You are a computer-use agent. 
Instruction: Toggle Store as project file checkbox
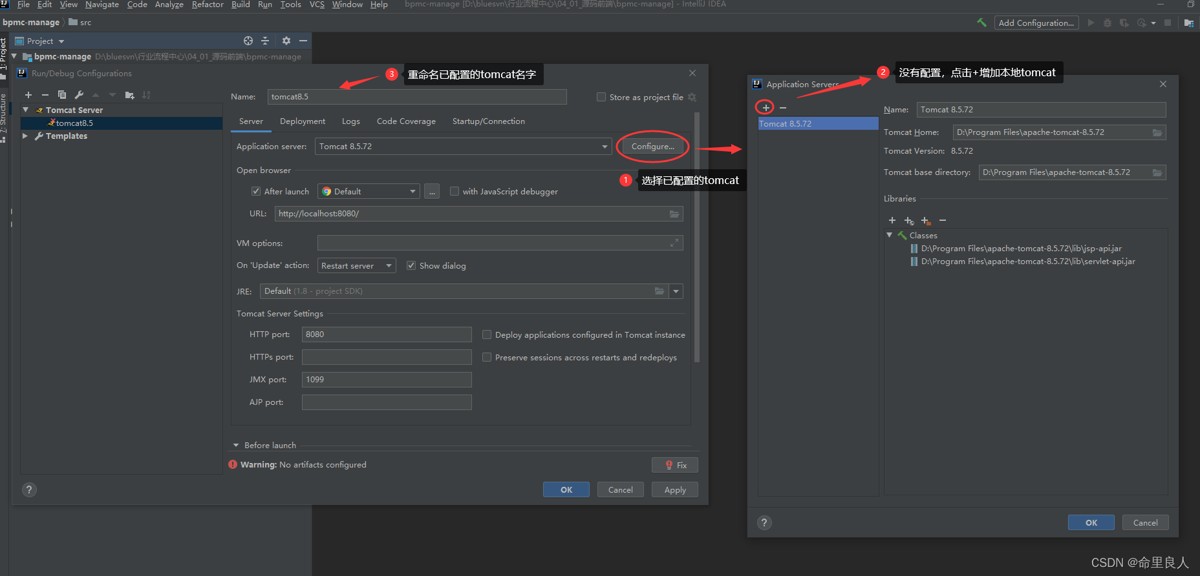pos(601,97)
